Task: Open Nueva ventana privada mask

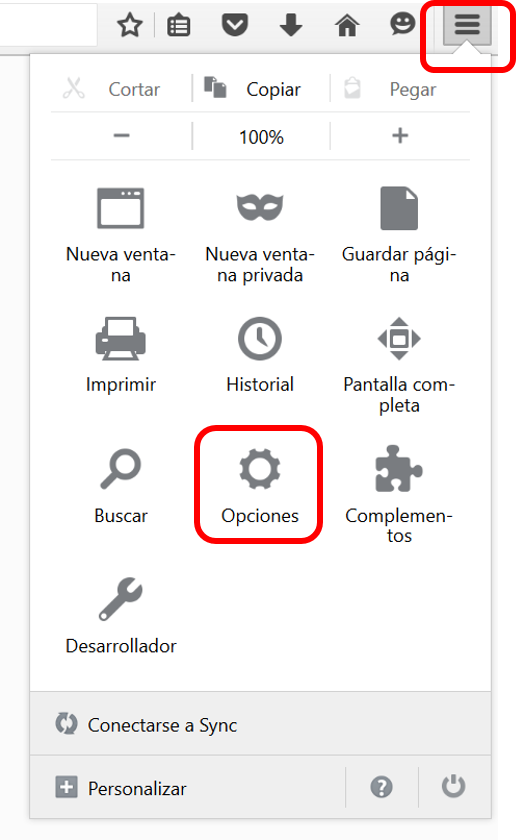Action: coord(260,237)
